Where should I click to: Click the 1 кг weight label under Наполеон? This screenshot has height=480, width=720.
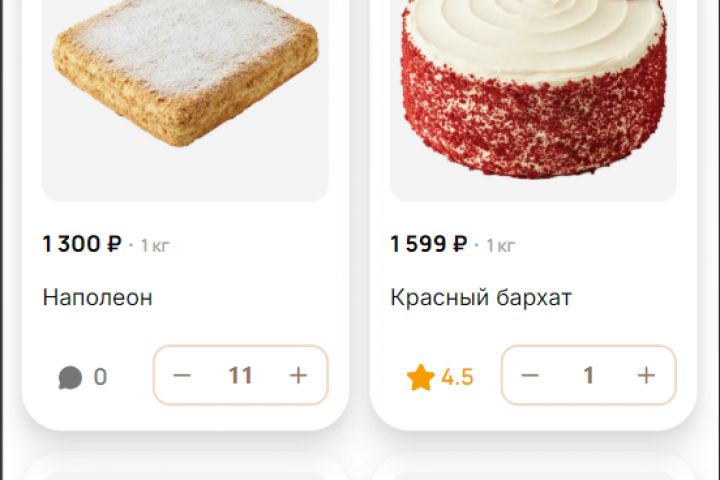[x=155, y=246]
